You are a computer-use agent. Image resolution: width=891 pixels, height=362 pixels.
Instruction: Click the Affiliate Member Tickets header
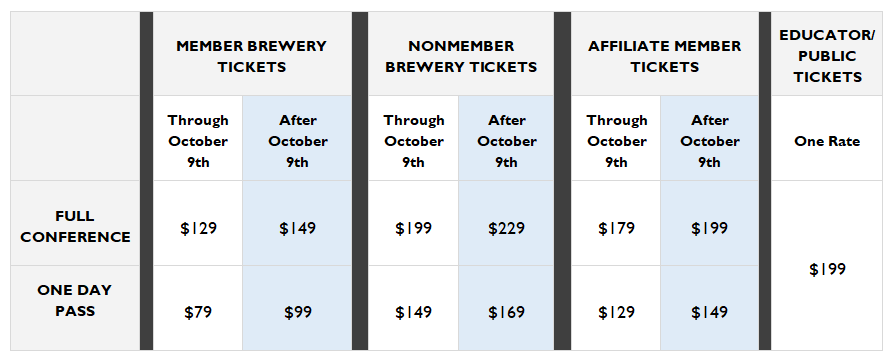(x=664, y=56)
